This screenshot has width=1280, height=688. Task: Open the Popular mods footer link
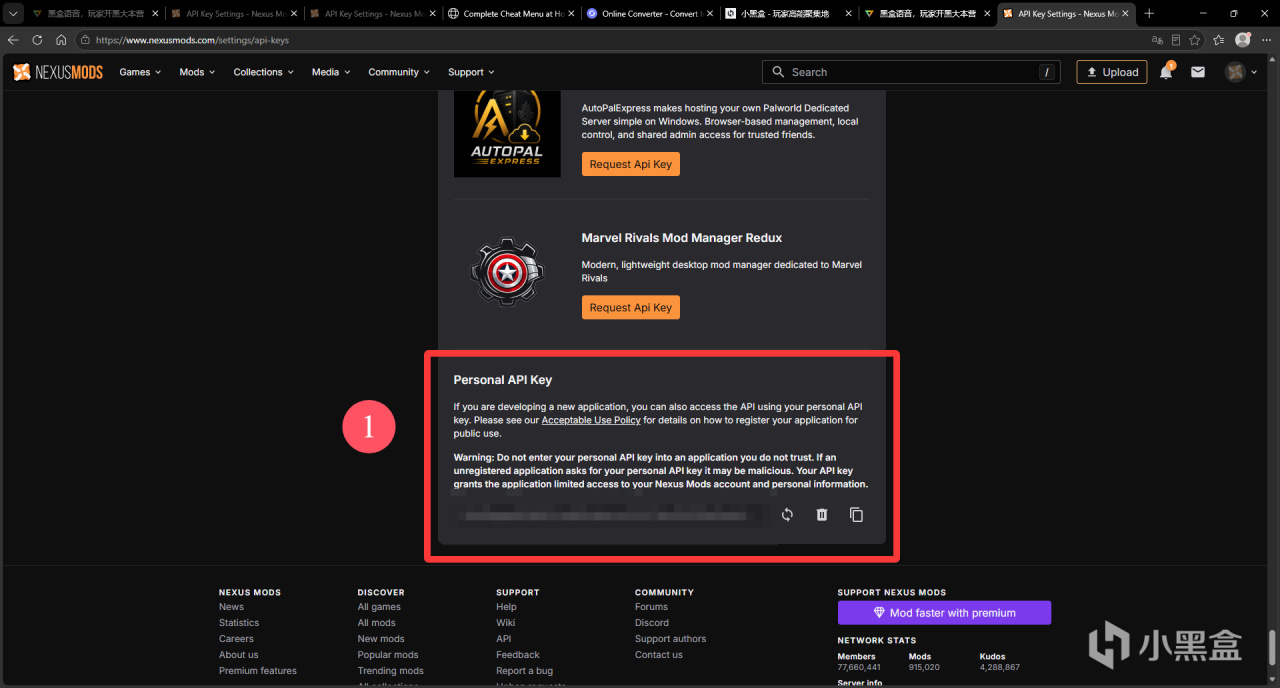388,654
